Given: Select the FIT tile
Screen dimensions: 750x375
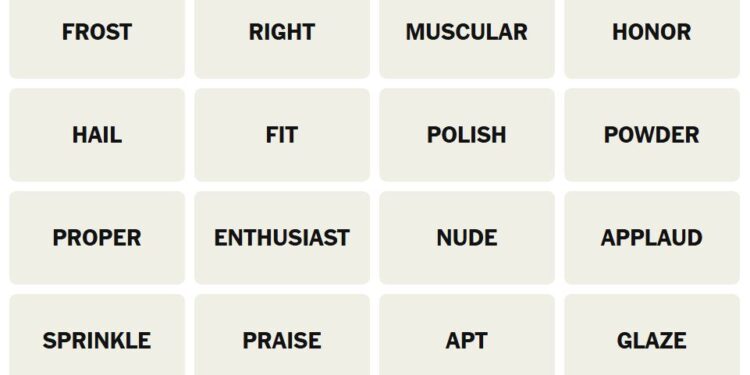Looking at the screenshot, I should 282,135.
